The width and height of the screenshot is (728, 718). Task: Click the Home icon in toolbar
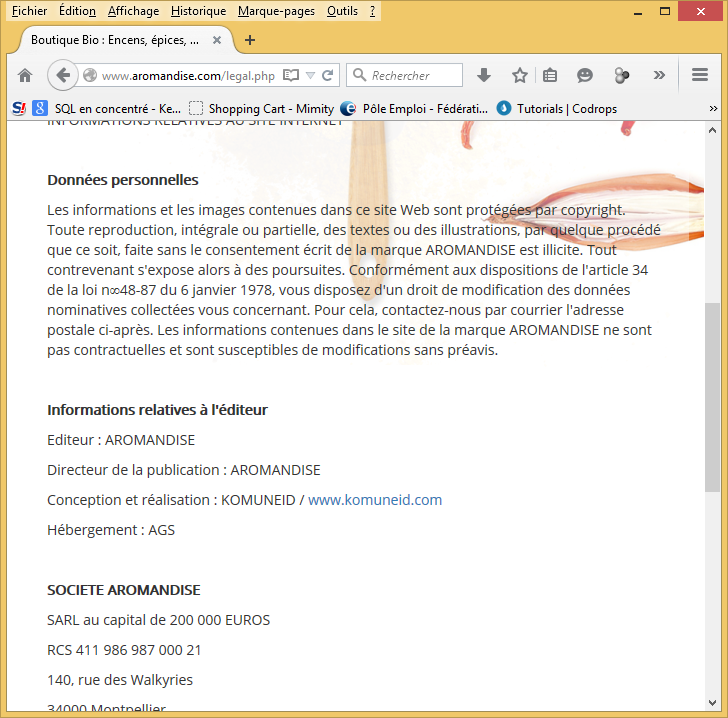coord(25,75)
